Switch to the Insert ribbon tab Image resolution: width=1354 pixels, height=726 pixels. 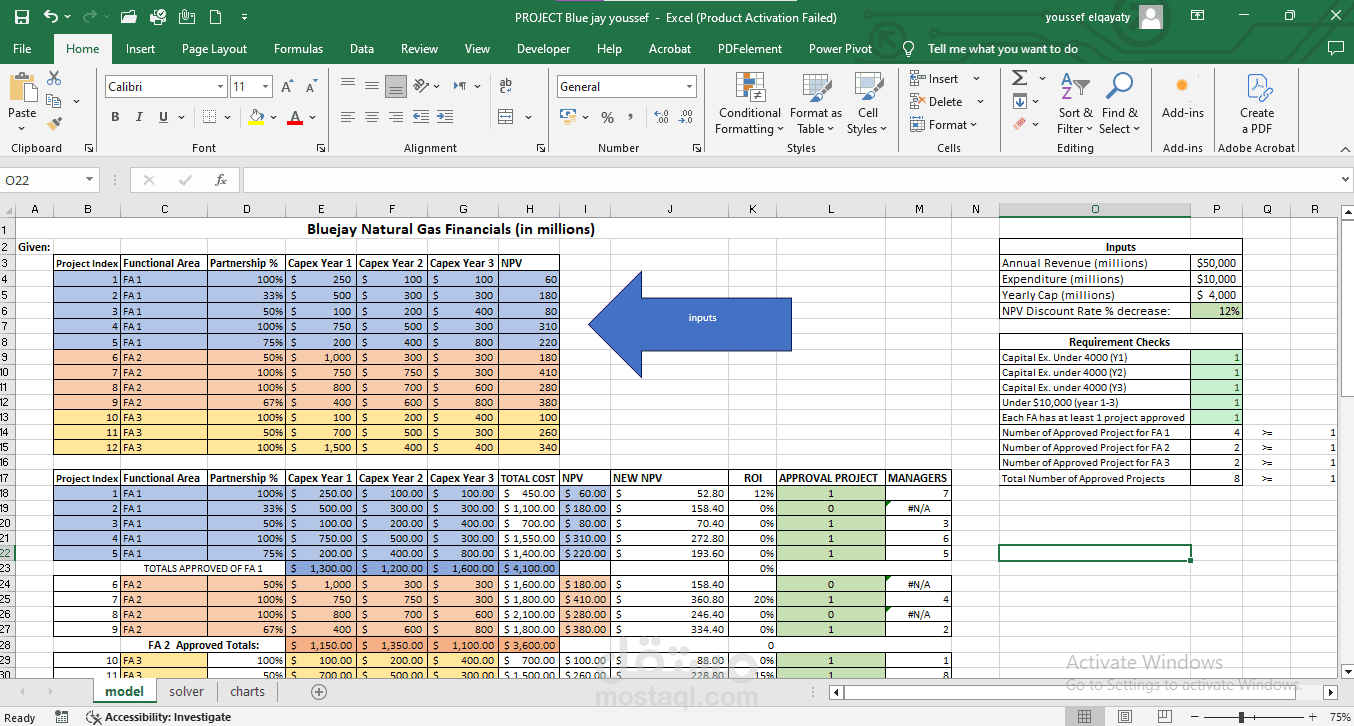(140, 48)
